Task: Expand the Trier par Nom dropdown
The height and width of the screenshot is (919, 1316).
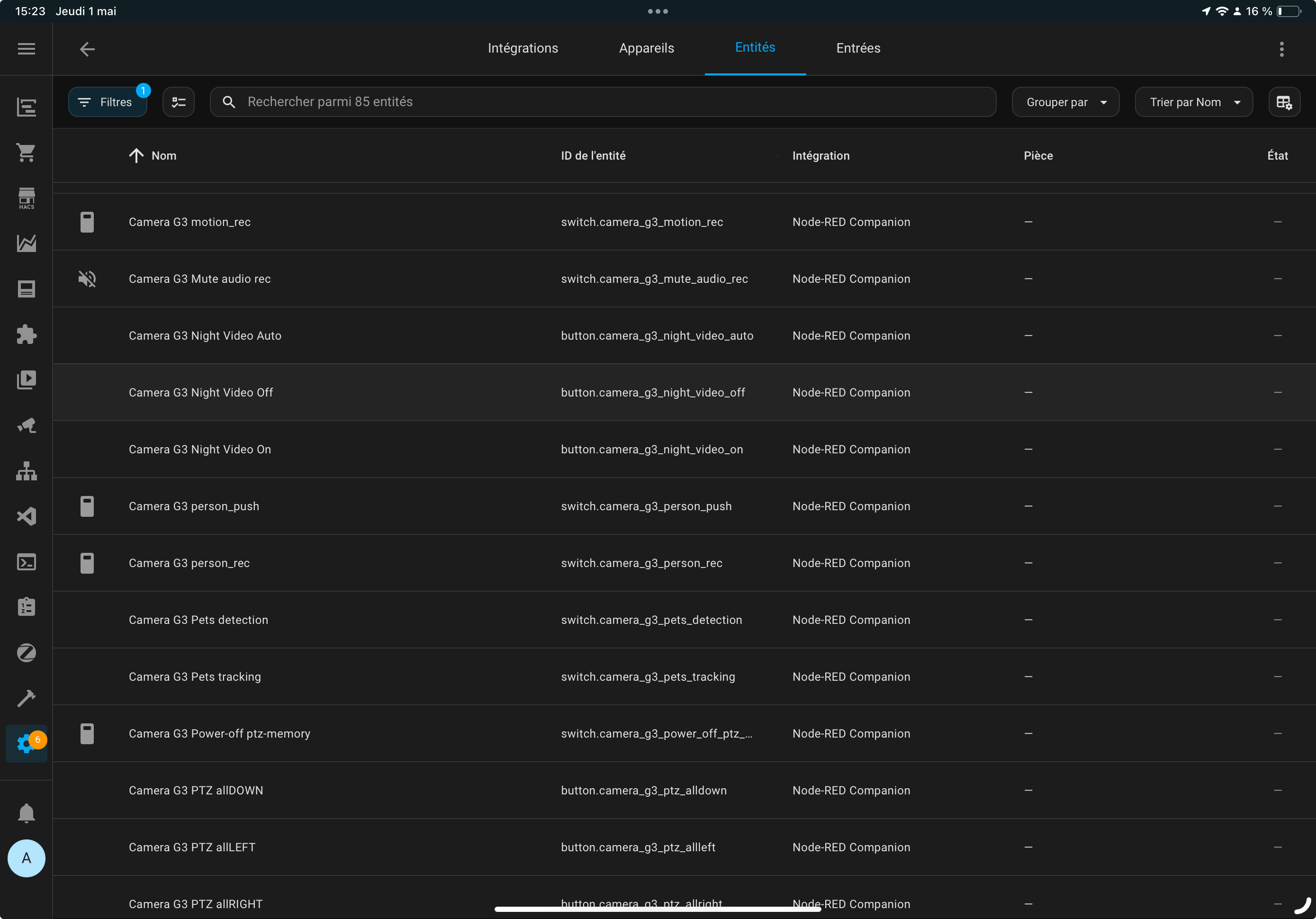Action: pyautogui.click(x=1193, y=102)
